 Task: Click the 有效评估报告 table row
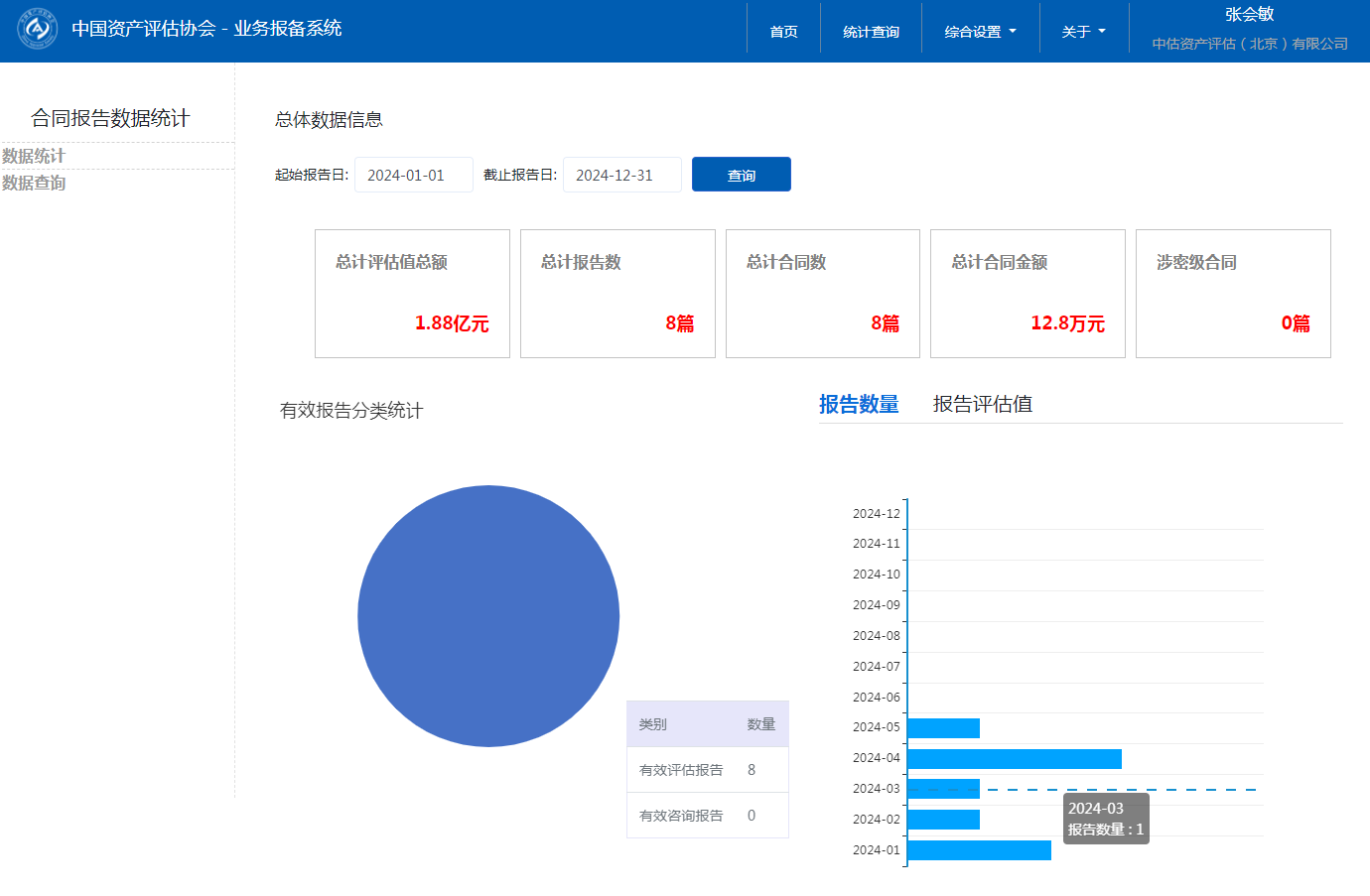(707, 770)
